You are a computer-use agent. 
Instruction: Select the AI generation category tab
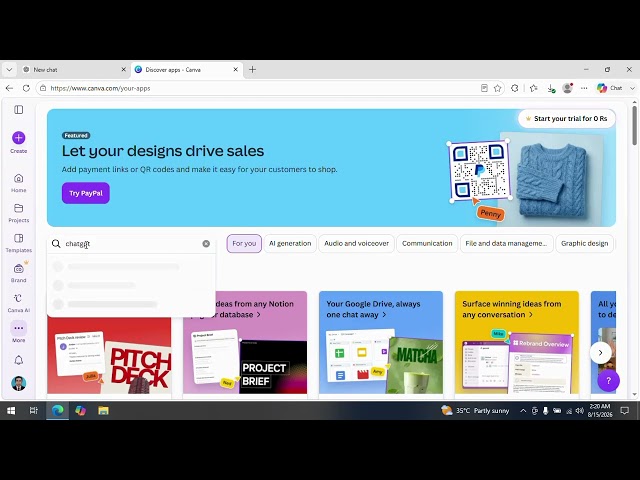[290, 243]
